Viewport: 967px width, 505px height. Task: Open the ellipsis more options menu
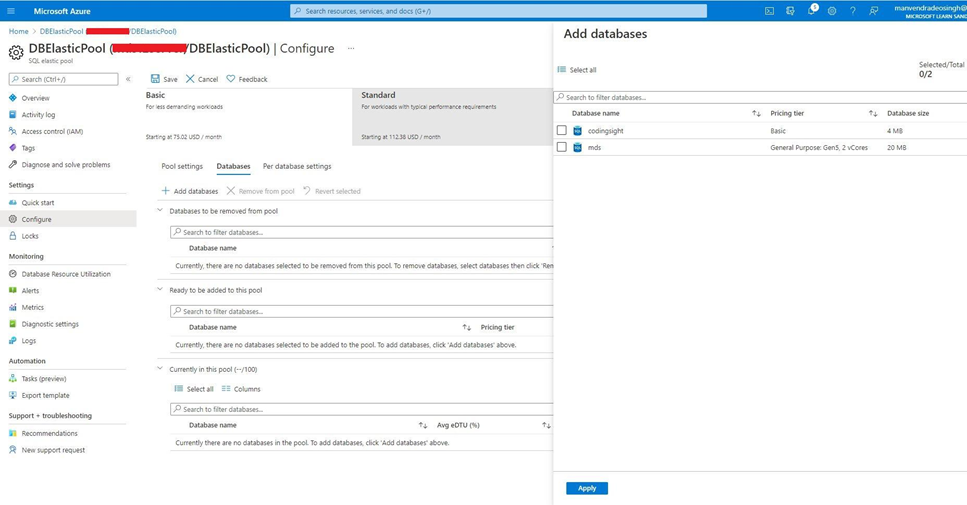(x=351, y=48)
